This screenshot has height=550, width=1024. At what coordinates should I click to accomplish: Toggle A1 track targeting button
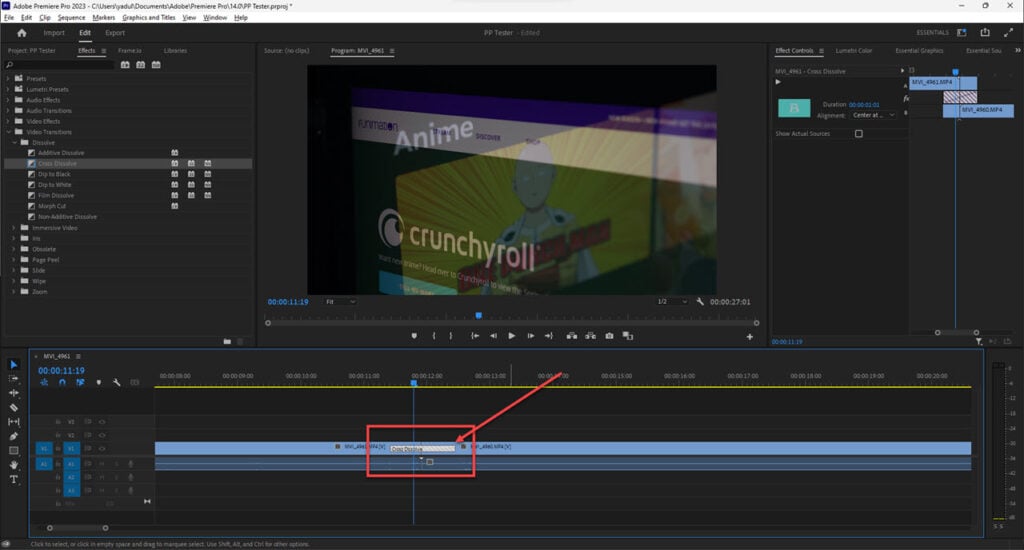coord(71,464)
